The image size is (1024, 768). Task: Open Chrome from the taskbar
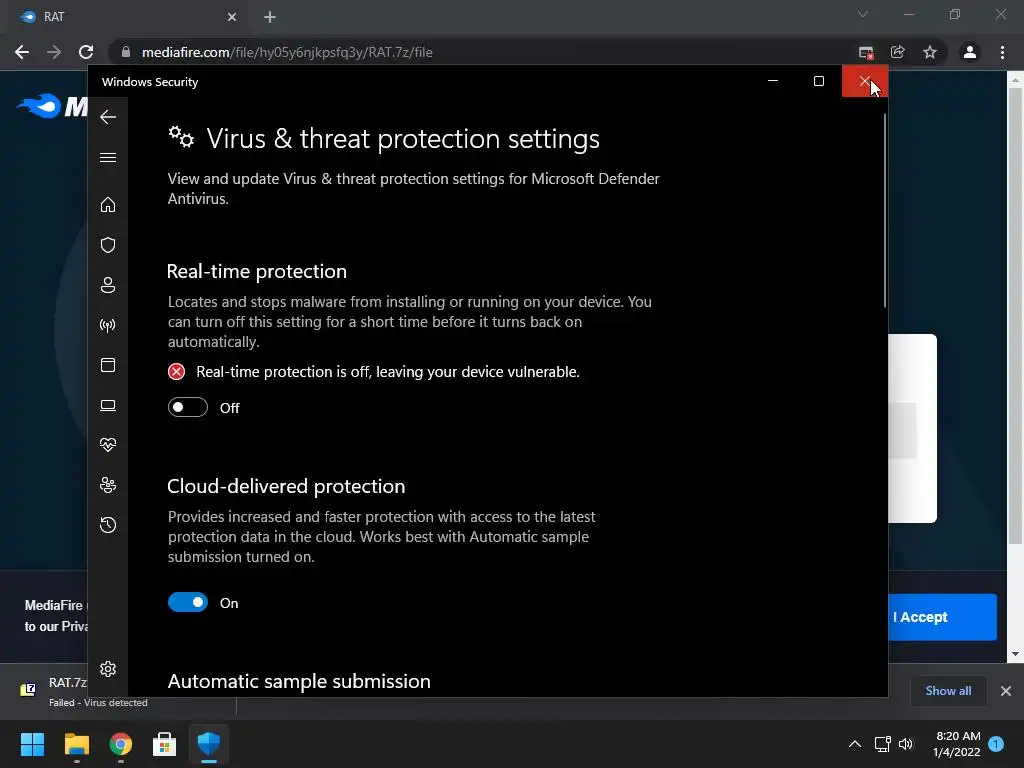pyautogui.click(x=121, y=744)
